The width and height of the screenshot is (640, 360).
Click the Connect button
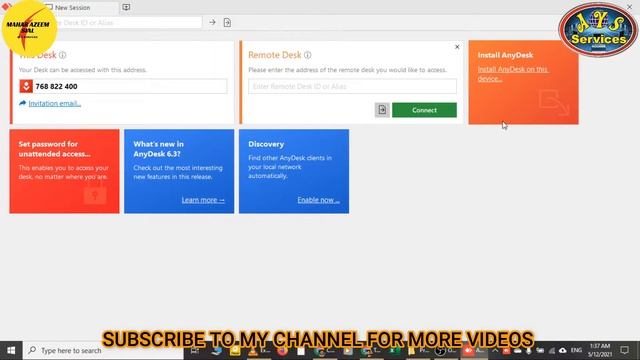click(424, 110)
